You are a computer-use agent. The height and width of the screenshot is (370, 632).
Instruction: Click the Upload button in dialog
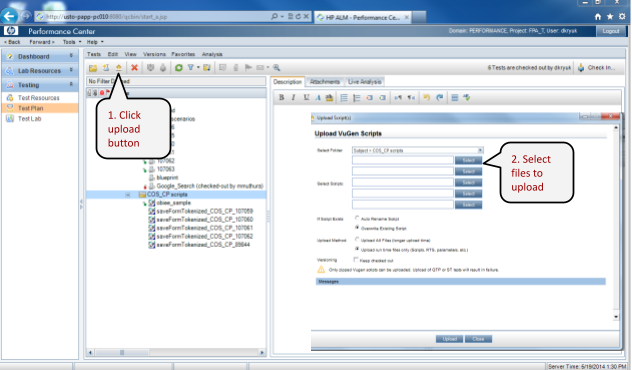click(x=449, y=339)
